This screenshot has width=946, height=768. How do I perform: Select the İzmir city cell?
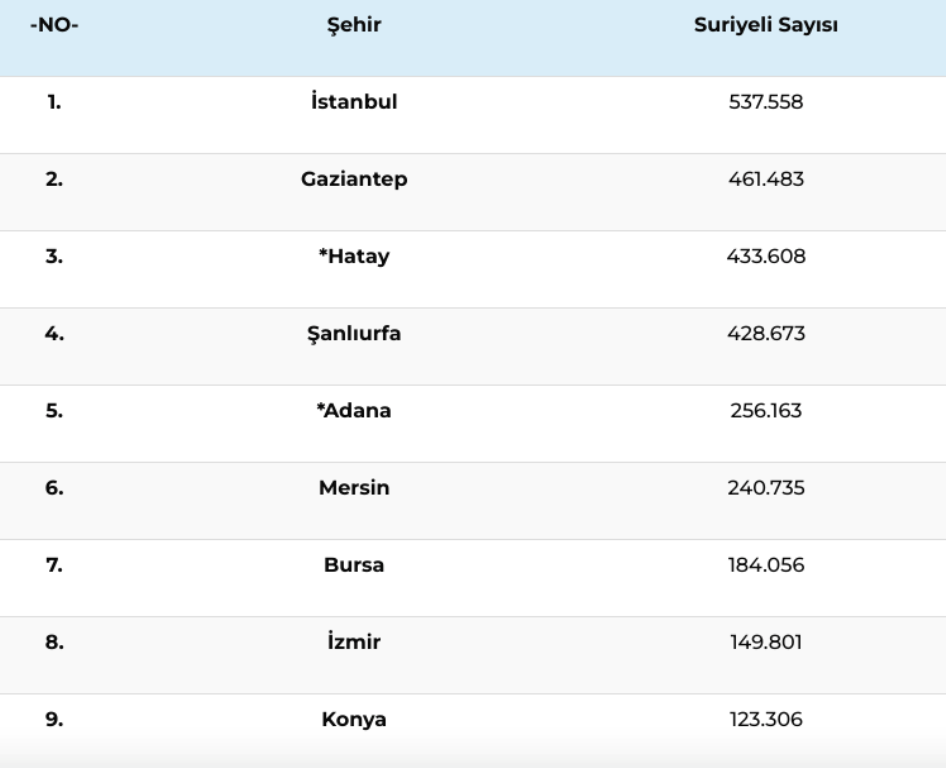[x=354, y=641]
